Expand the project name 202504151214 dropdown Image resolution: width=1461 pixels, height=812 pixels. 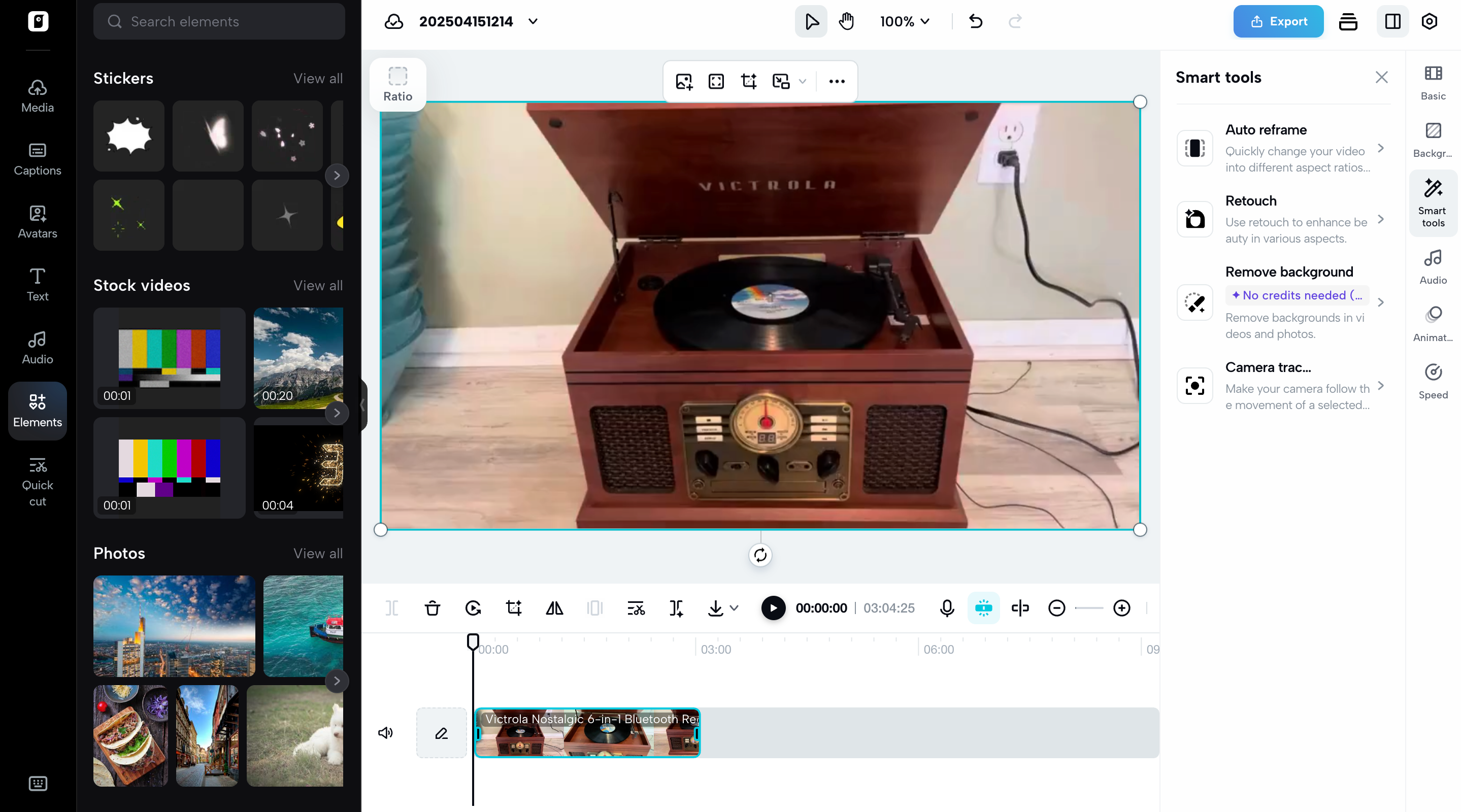pos(533,21)
